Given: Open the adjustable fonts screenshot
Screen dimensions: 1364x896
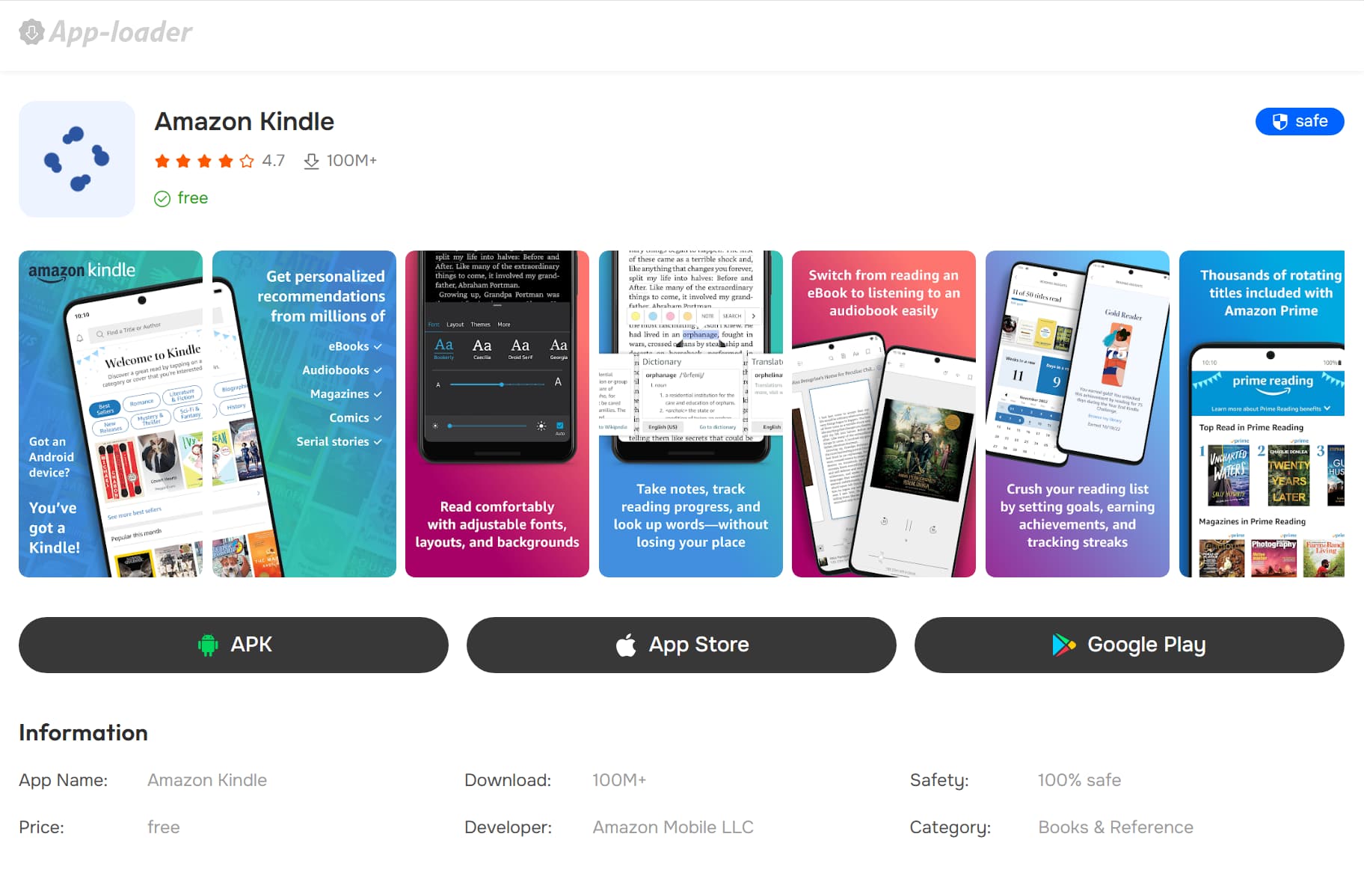Looking at the screenshot, I should tap(497, 414).
